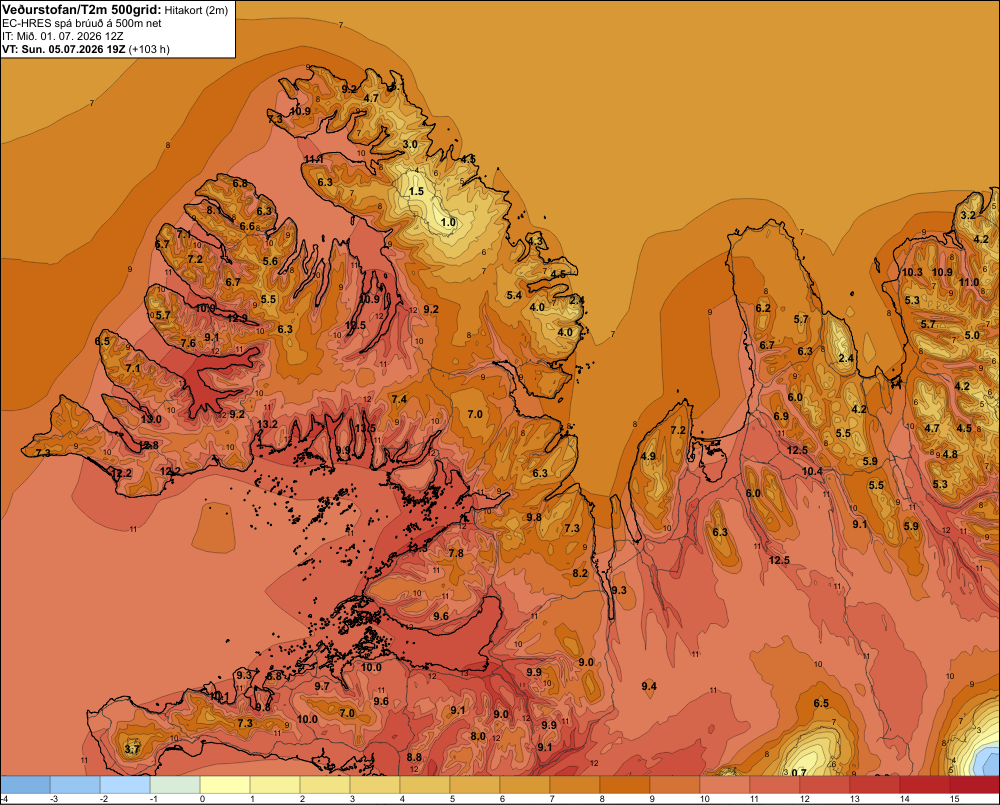Select the 3.7 temperature label on the peninsula tip
Image resolution: width=1000 pixels, height=805 pixels.
pos(131,748)
